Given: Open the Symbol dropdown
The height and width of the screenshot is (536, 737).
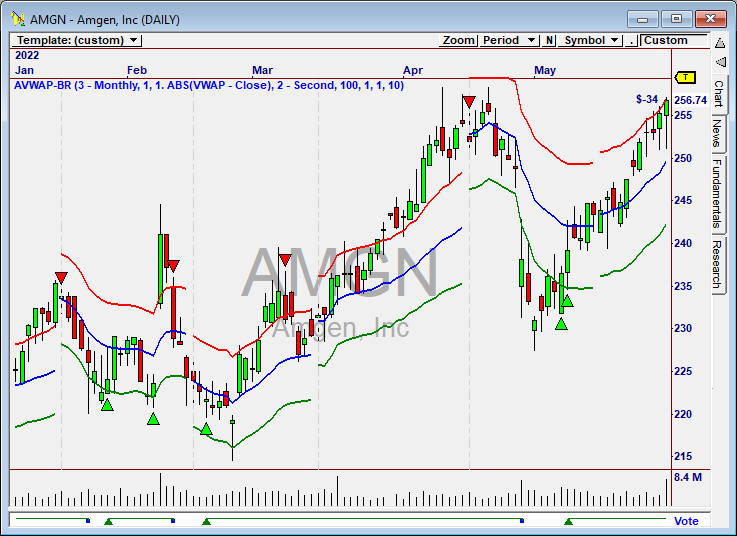Looking at the screenshot, I should pos(590,40).
